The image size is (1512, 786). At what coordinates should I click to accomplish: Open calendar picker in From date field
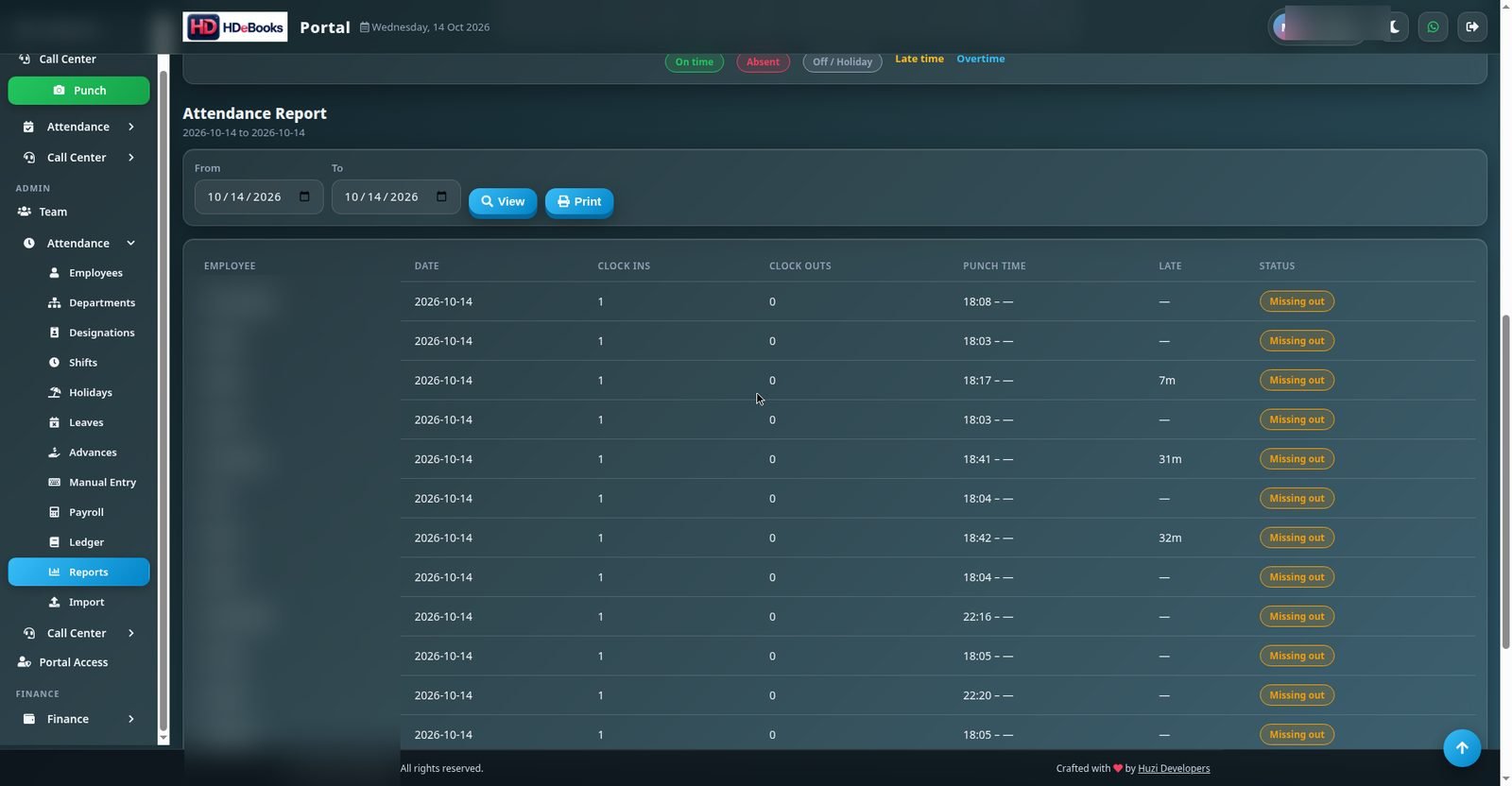pos(304,196)
